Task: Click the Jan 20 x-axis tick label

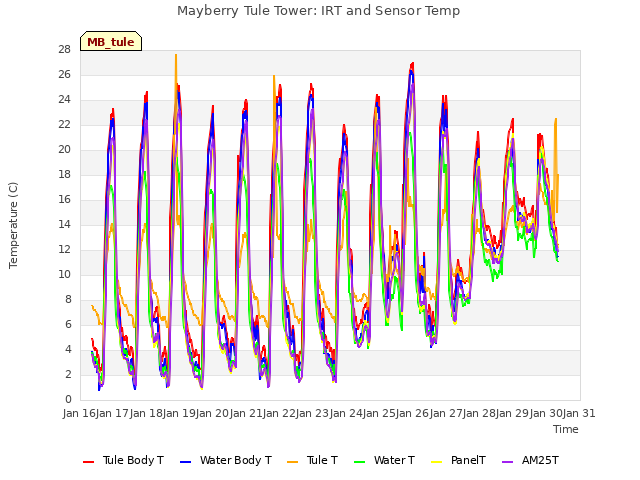Action: coord(212,413)
